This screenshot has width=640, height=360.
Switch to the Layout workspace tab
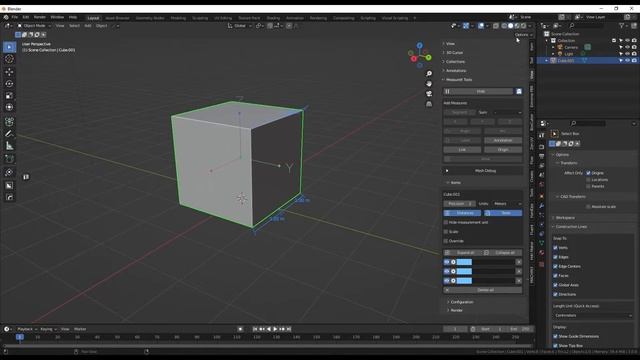pos(93,18)
